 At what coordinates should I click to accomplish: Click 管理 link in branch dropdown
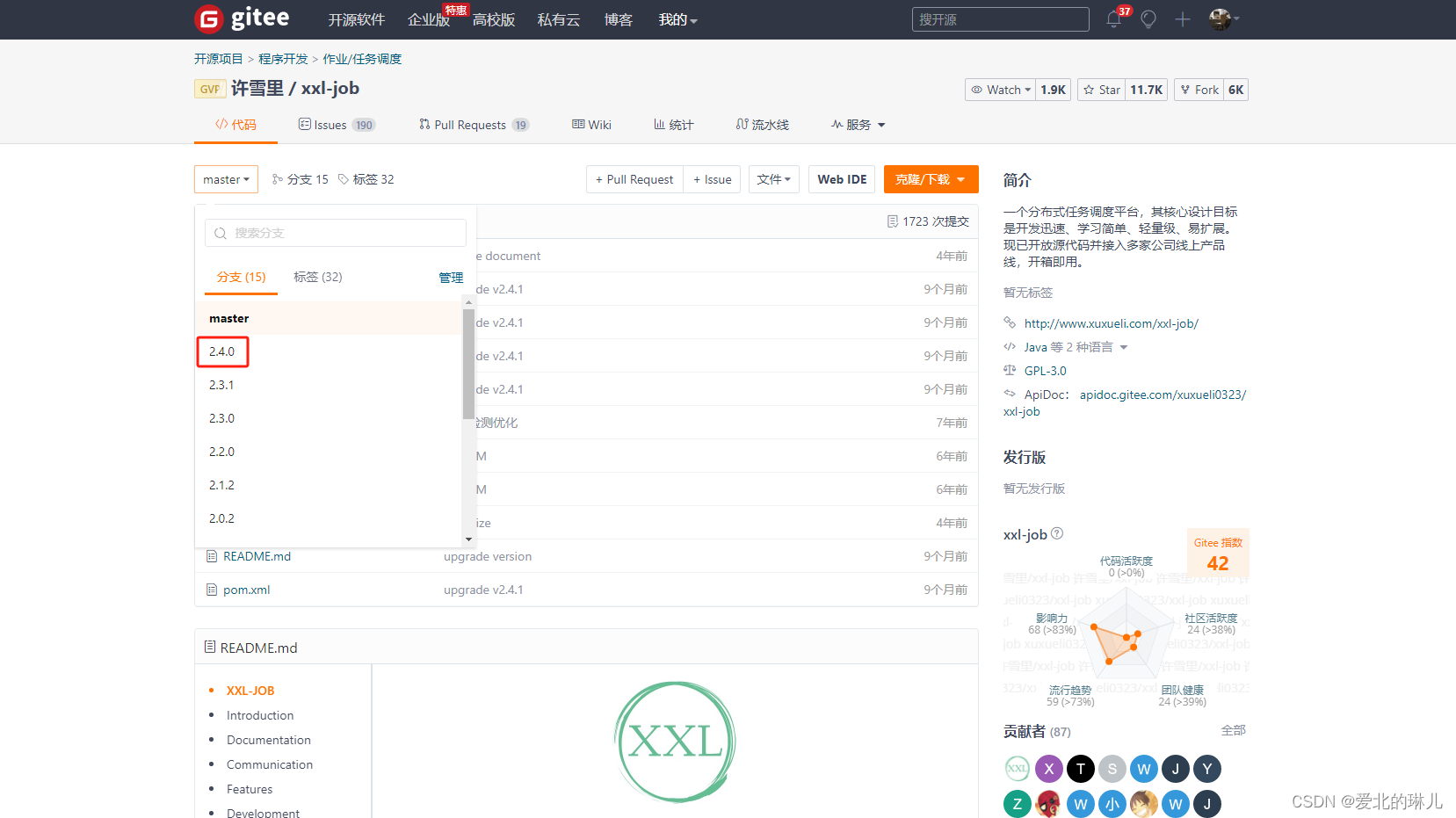(x=451, y=278)
